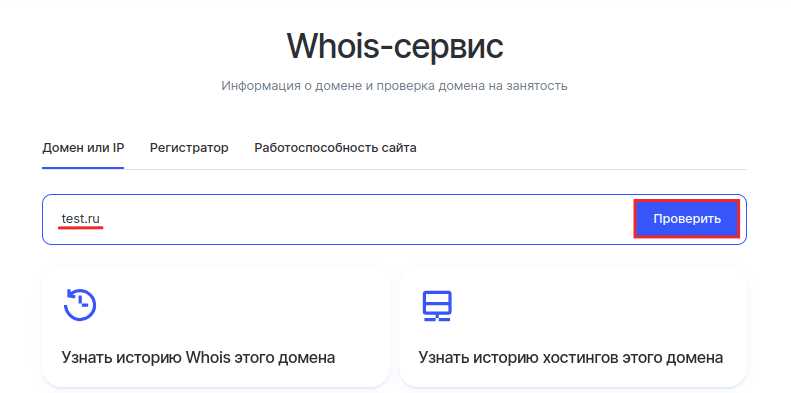
Task: Click the clock history icon for Whois history
Action: click(x=80, y=305)
